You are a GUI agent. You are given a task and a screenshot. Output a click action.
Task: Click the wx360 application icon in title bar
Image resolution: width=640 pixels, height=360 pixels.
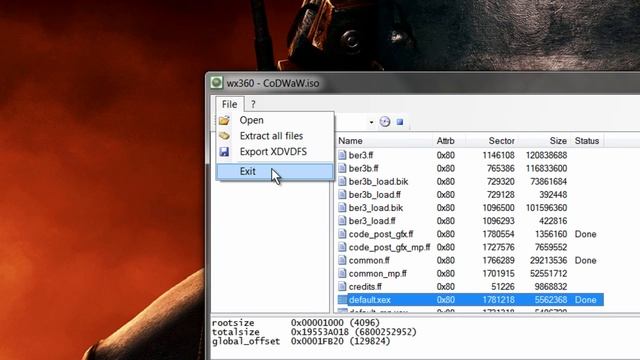coord(216,83)
